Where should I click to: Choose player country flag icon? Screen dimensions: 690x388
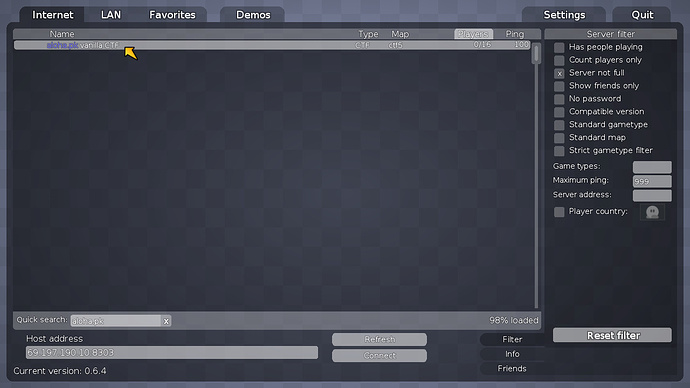(x=652, y=212)
